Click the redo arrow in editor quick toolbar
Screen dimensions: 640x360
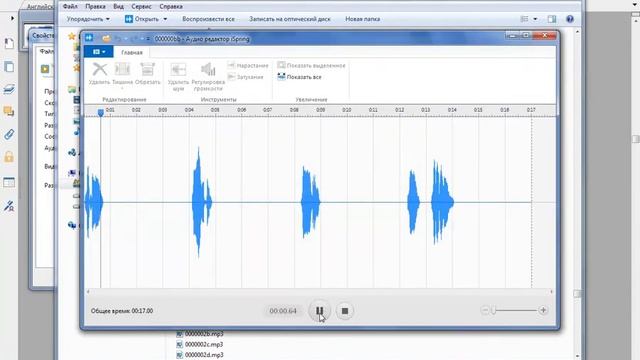(x=134, y=39)
